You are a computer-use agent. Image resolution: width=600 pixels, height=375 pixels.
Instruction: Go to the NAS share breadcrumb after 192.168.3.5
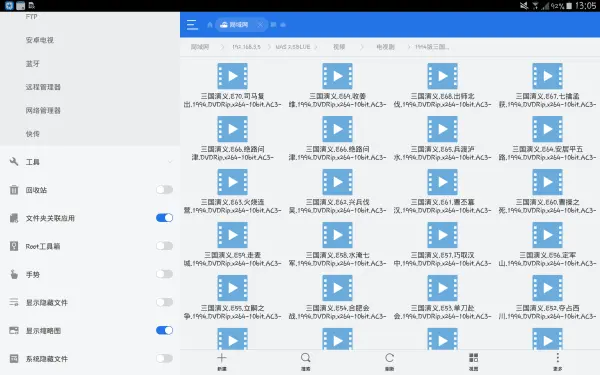coord(293,47)
